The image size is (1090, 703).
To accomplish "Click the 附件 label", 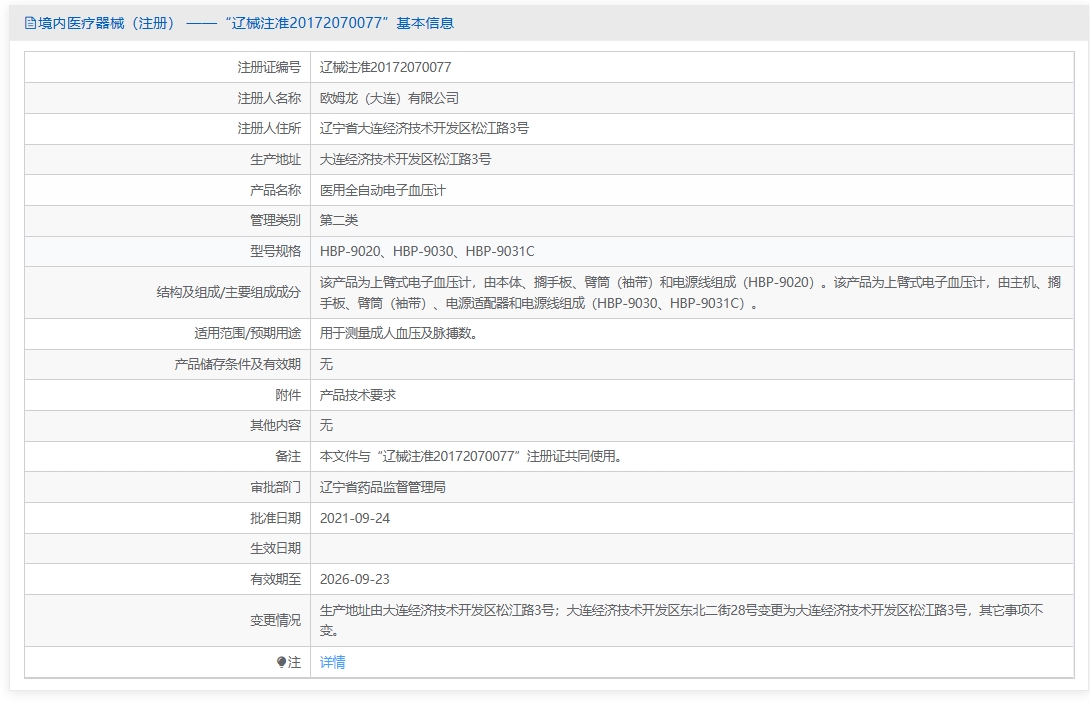I will (288, 395).
